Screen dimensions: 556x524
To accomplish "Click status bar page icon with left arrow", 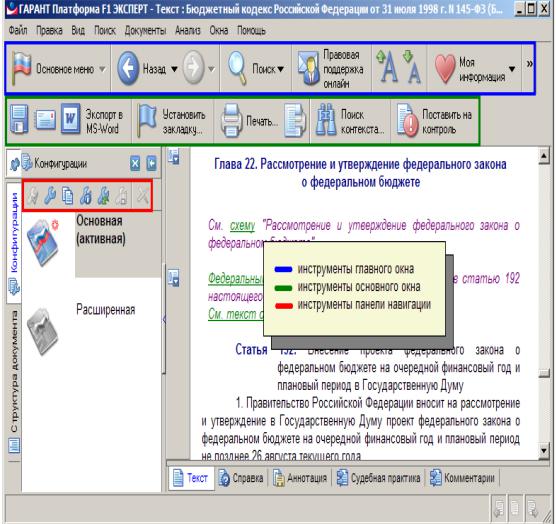I will click(499, 509).
